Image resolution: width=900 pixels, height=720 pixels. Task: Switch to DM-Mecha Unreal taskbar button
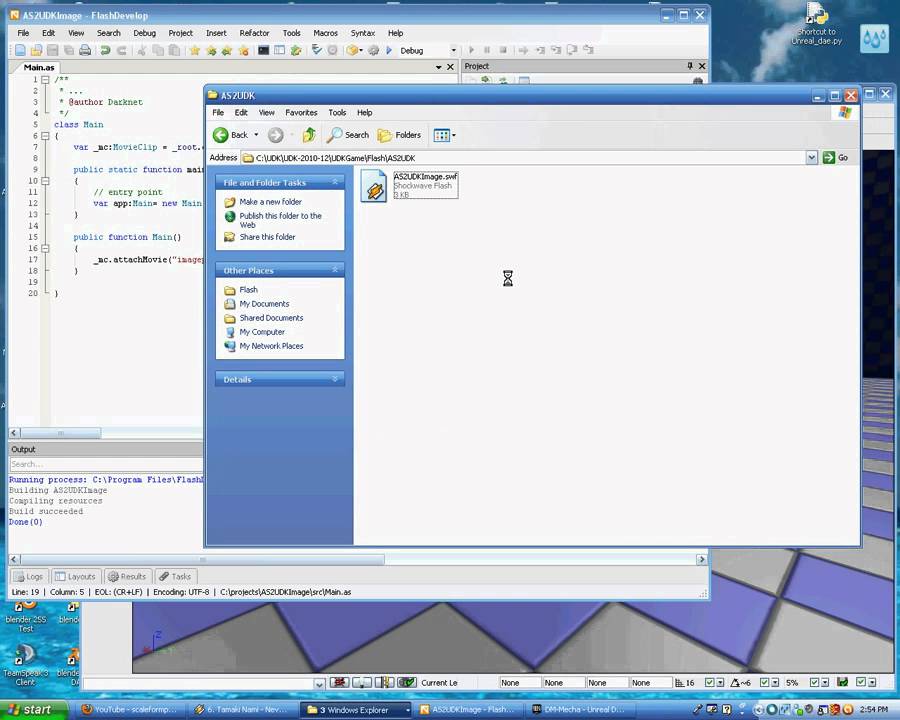pyautogui.click(x=581, y=710)
